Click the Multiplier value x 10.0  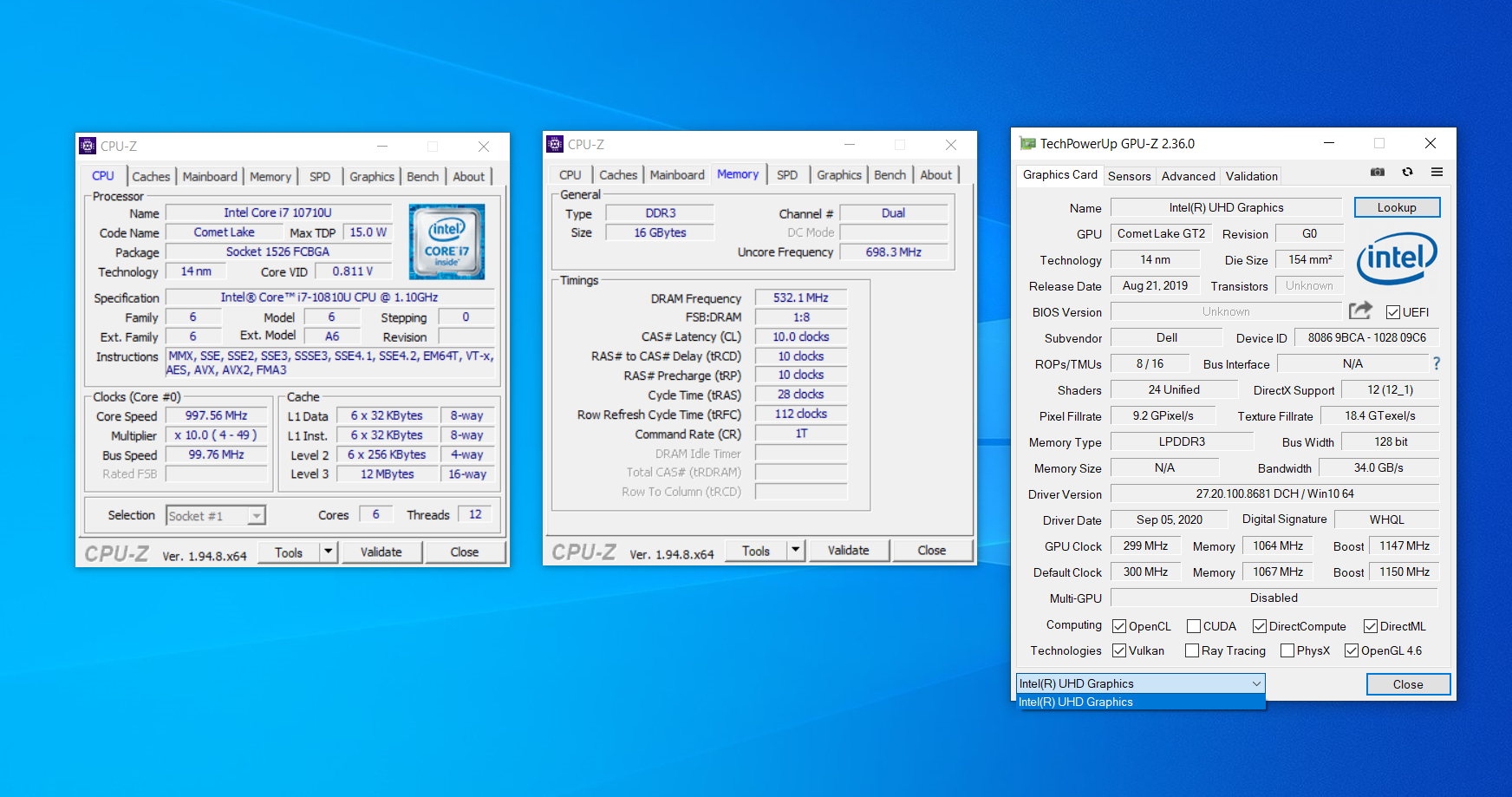coord(216,434)
